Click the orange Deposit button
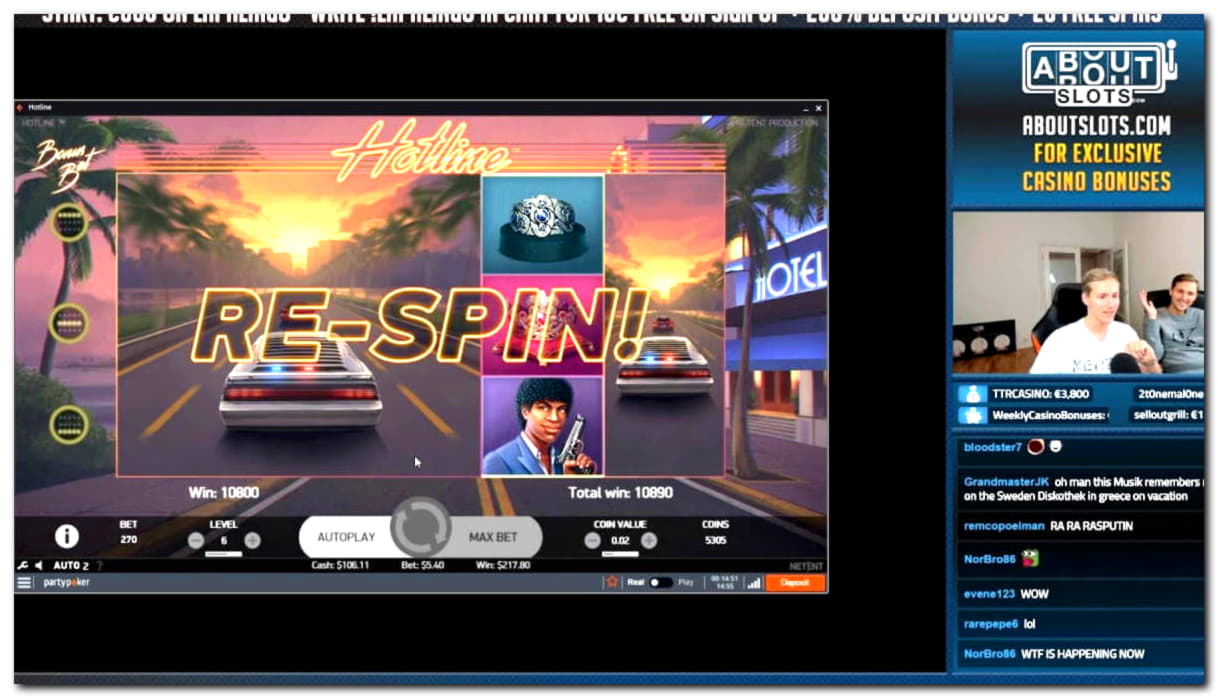The image size is (1218, 698). [x=795, y=582]
